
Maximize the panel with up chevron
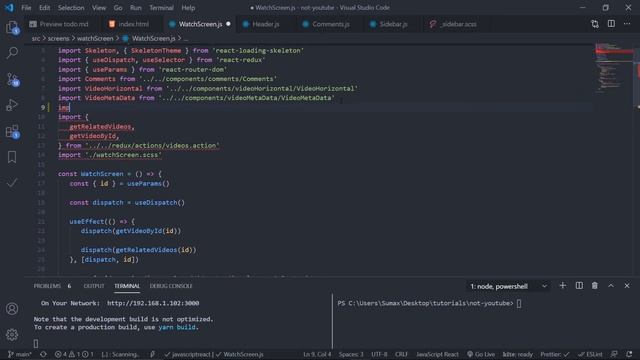click(x=611, y=285)
